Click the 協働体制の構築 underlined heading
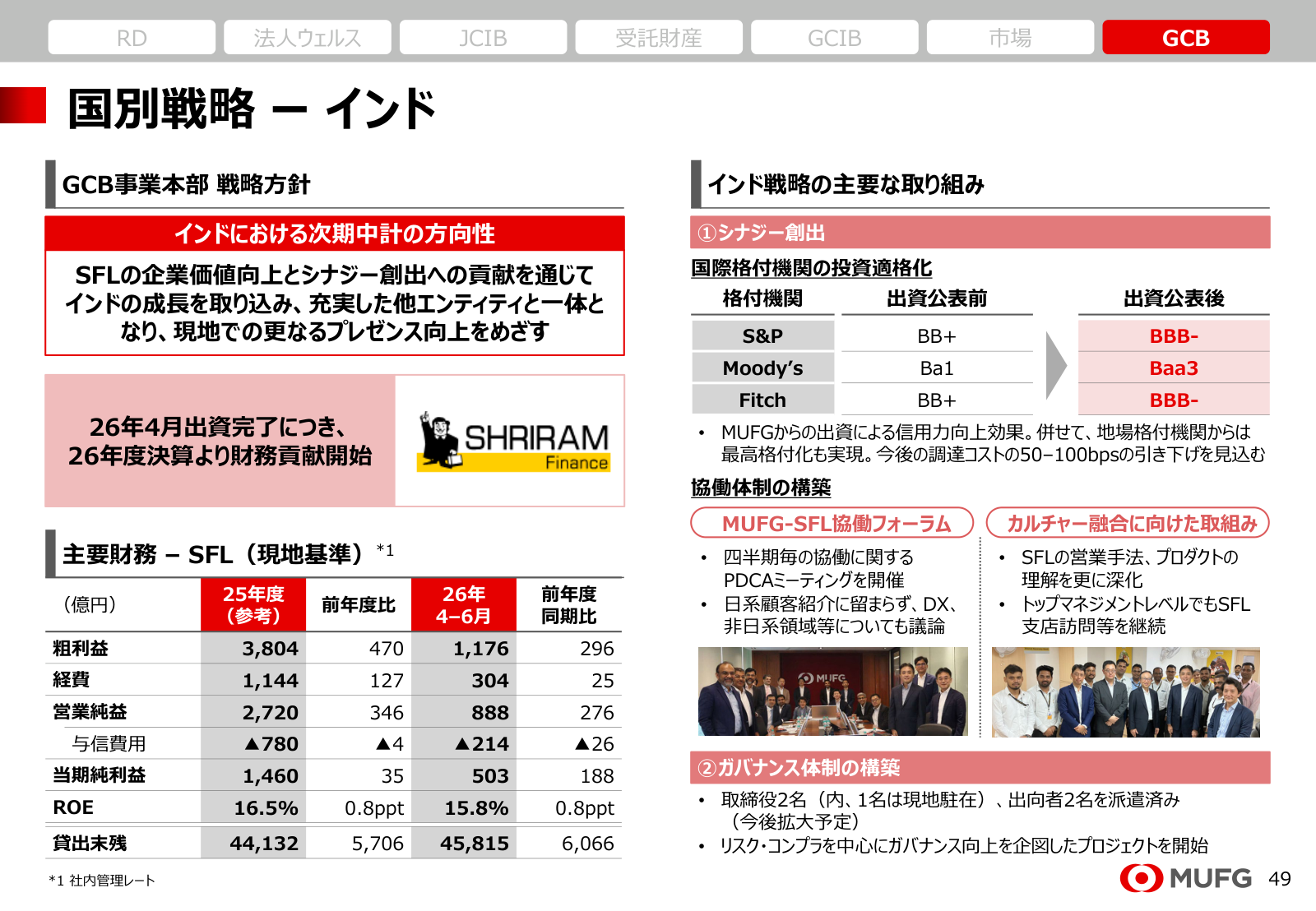Image resolution: width=1316 pixels, height=911 pixels. point(761,488)
